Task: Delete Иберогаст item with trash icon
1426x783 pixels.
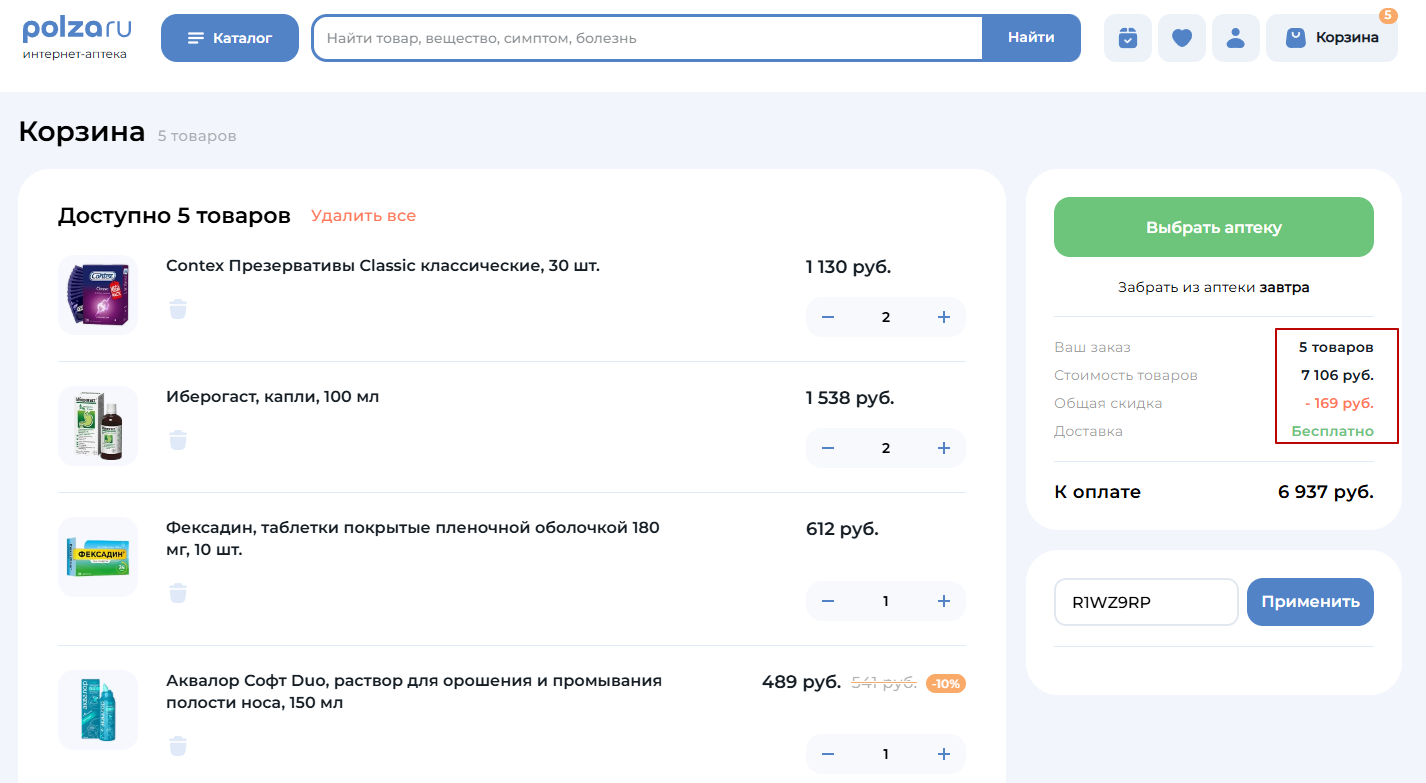Action: [178, 440]
